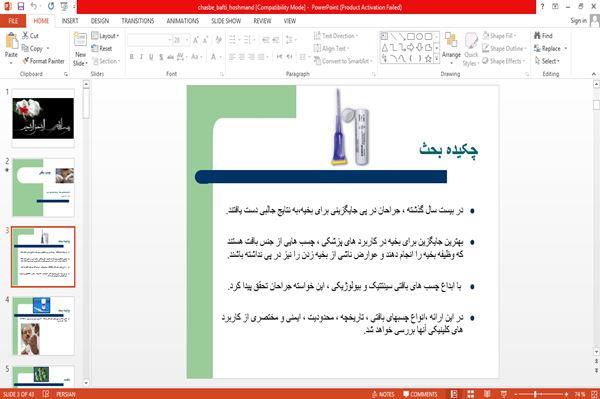
Task: Toggle Strikethrough formatting
Action: (170, 57)
